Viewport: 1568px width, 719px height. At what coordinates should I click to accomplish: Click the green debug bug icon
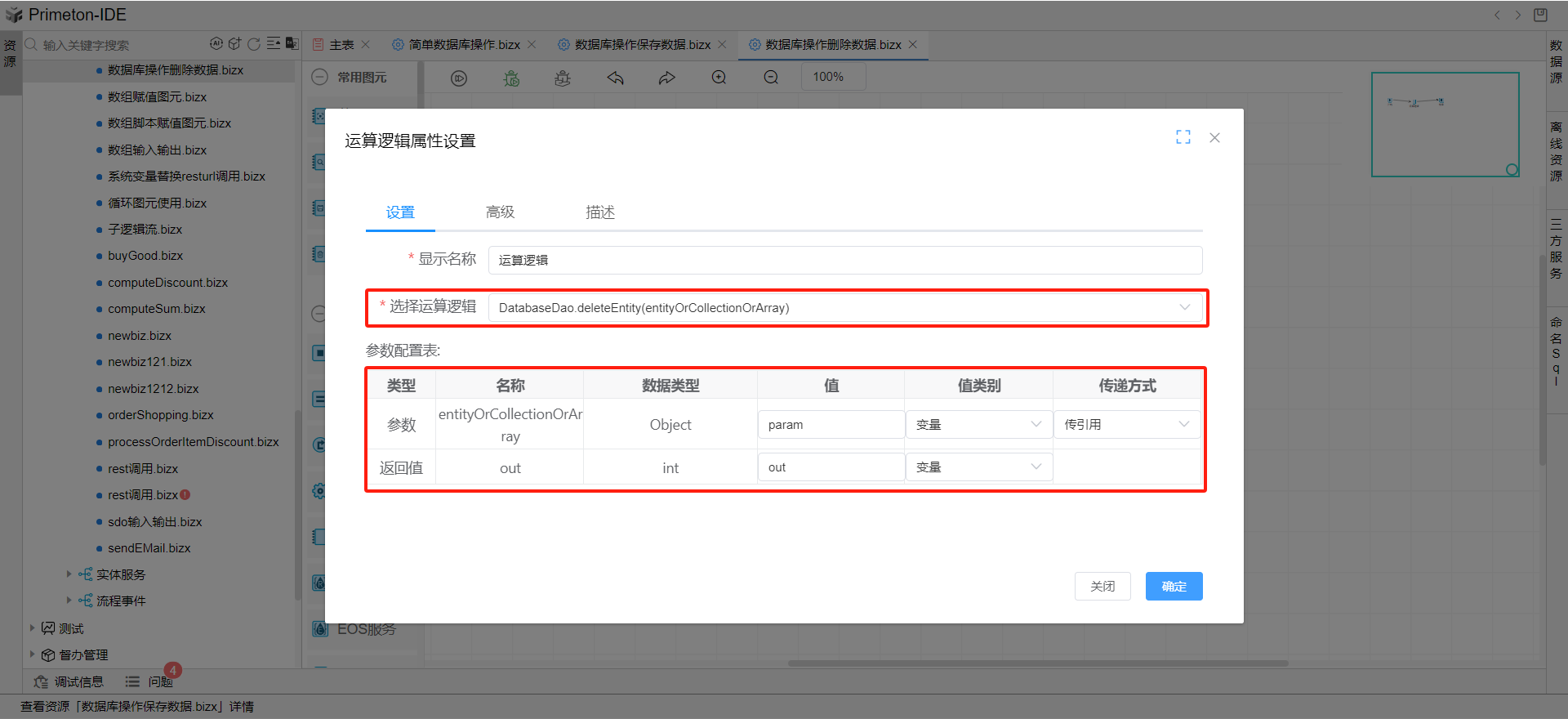tap(511, 78)
